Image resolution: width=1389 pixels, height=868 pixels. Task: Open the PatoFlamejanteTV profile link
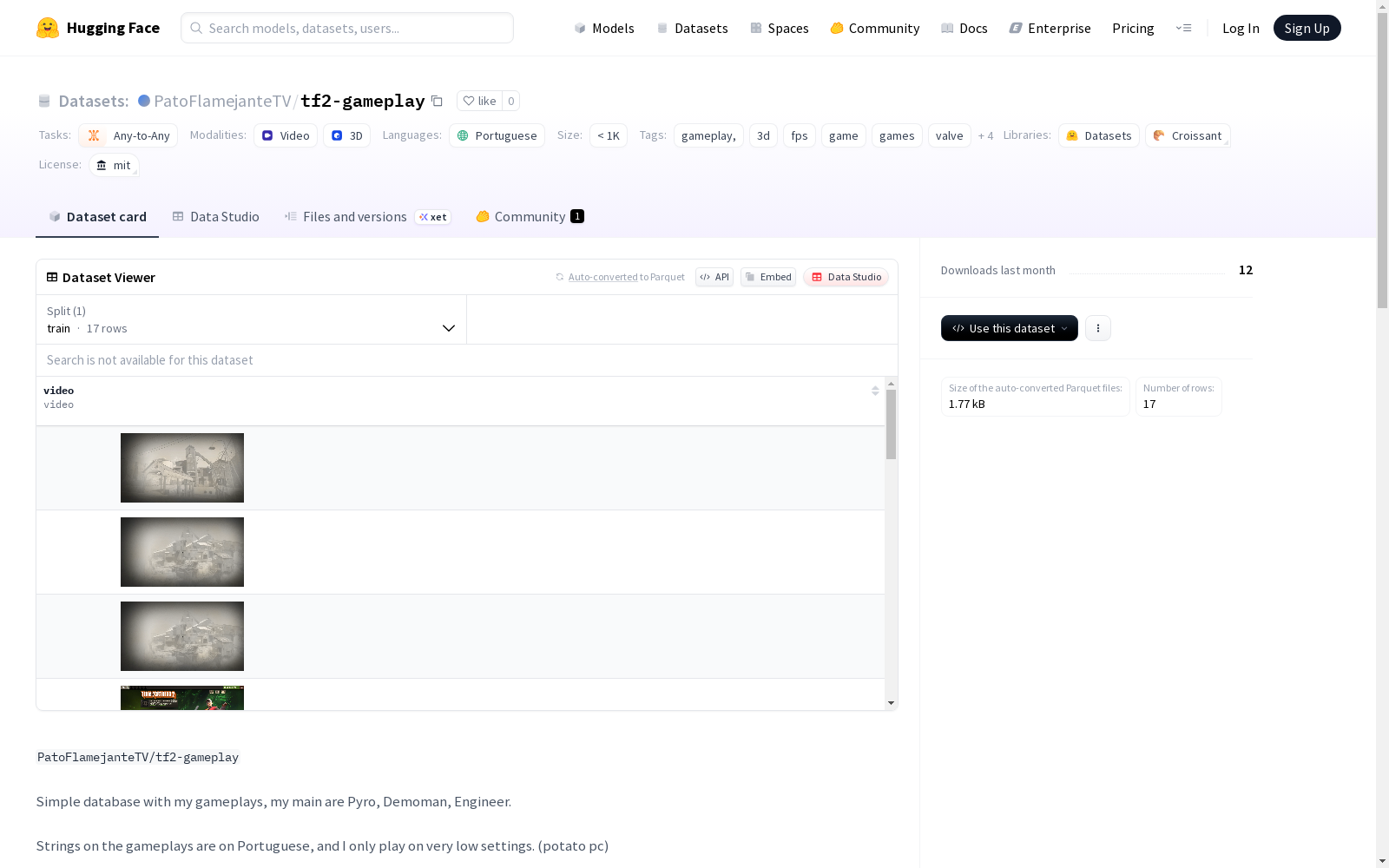[222, 101]
